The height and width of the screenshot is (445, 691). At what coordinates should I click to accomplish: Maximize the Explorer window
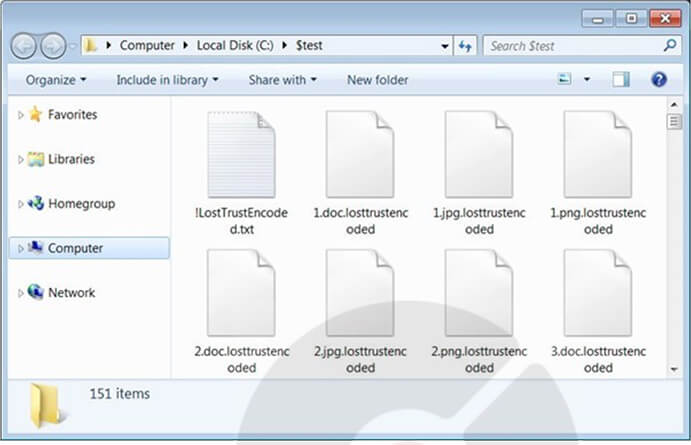pos(631,19)
